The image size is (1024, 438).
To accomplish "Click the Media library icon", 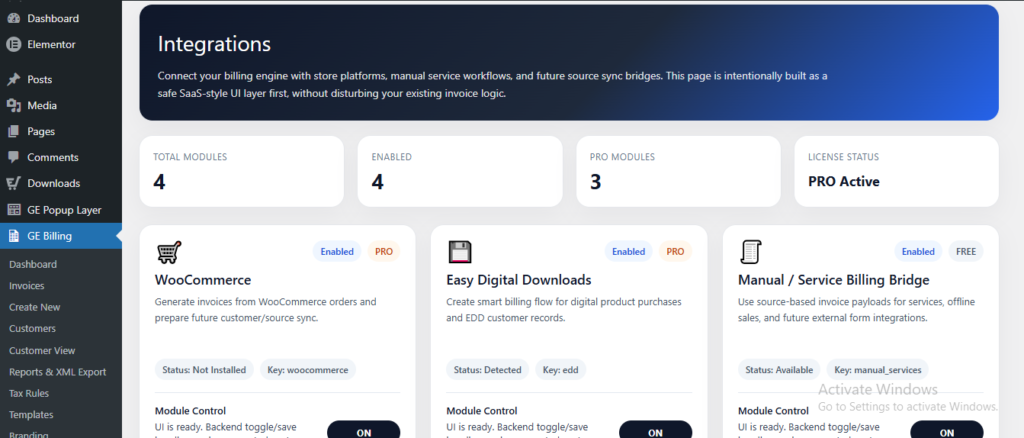I will pos(13,106).
